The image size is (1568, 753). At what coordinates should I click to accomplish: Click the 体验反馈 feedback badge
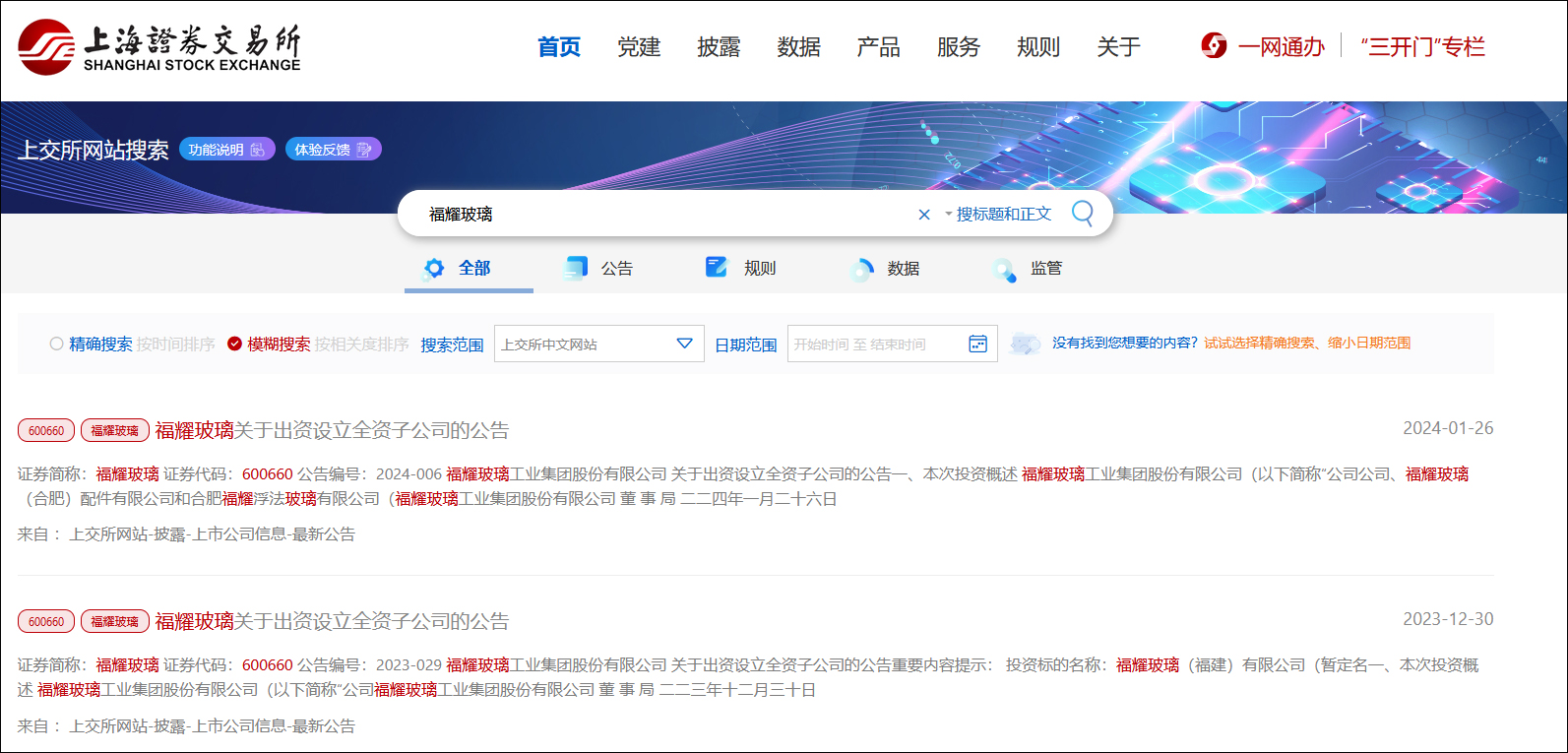click(334, 150)
